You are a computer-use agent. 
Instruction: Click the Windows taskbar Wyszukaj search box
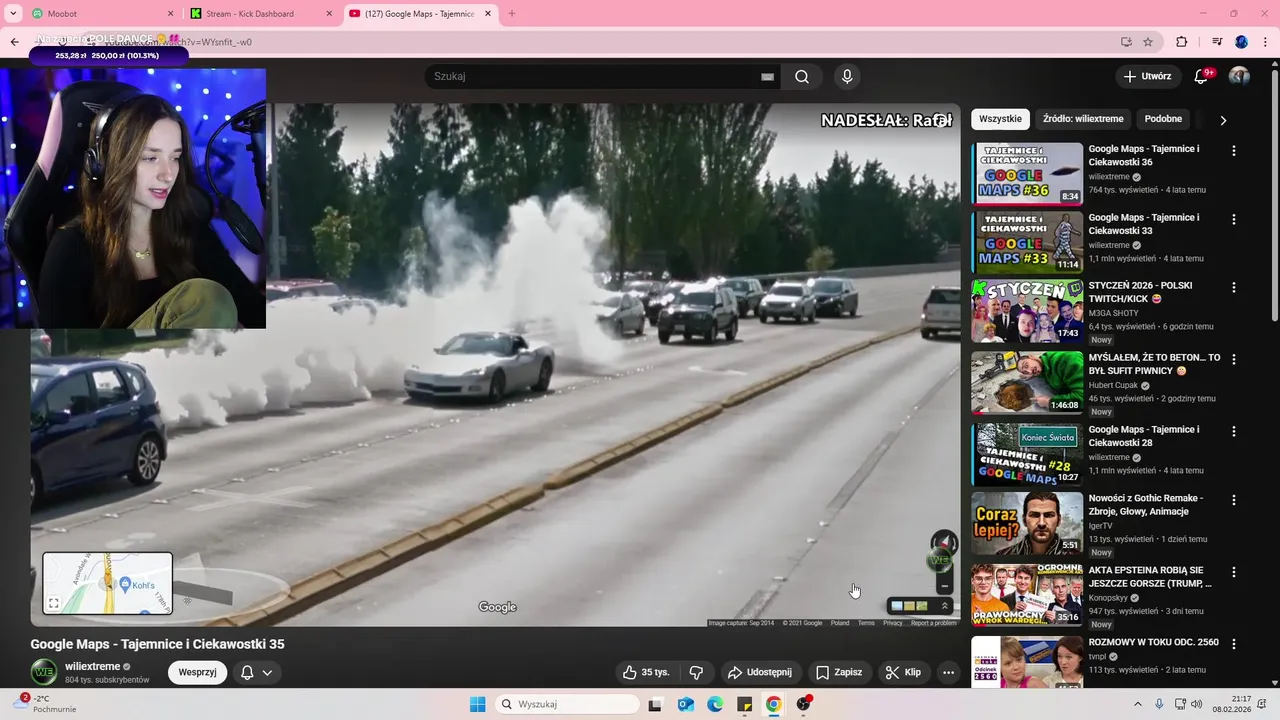click(x=567, y=704)
